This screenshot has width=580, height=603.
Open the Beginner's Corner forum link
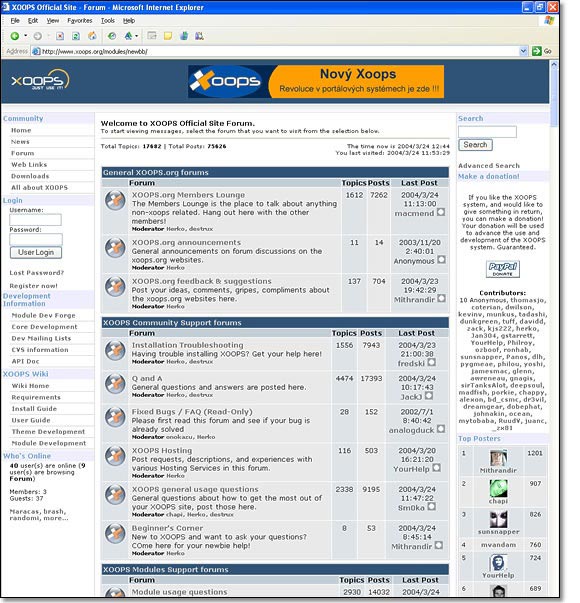click(x=167, y=528)
